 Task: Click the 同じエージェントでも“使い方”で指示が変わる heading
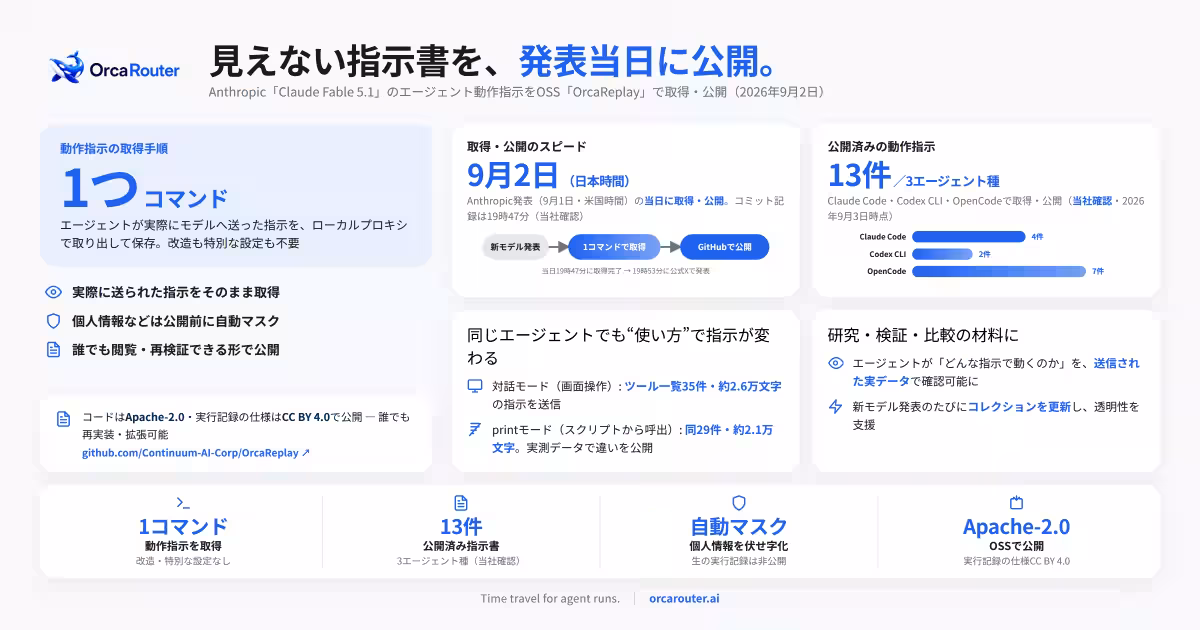coord(619,346)
